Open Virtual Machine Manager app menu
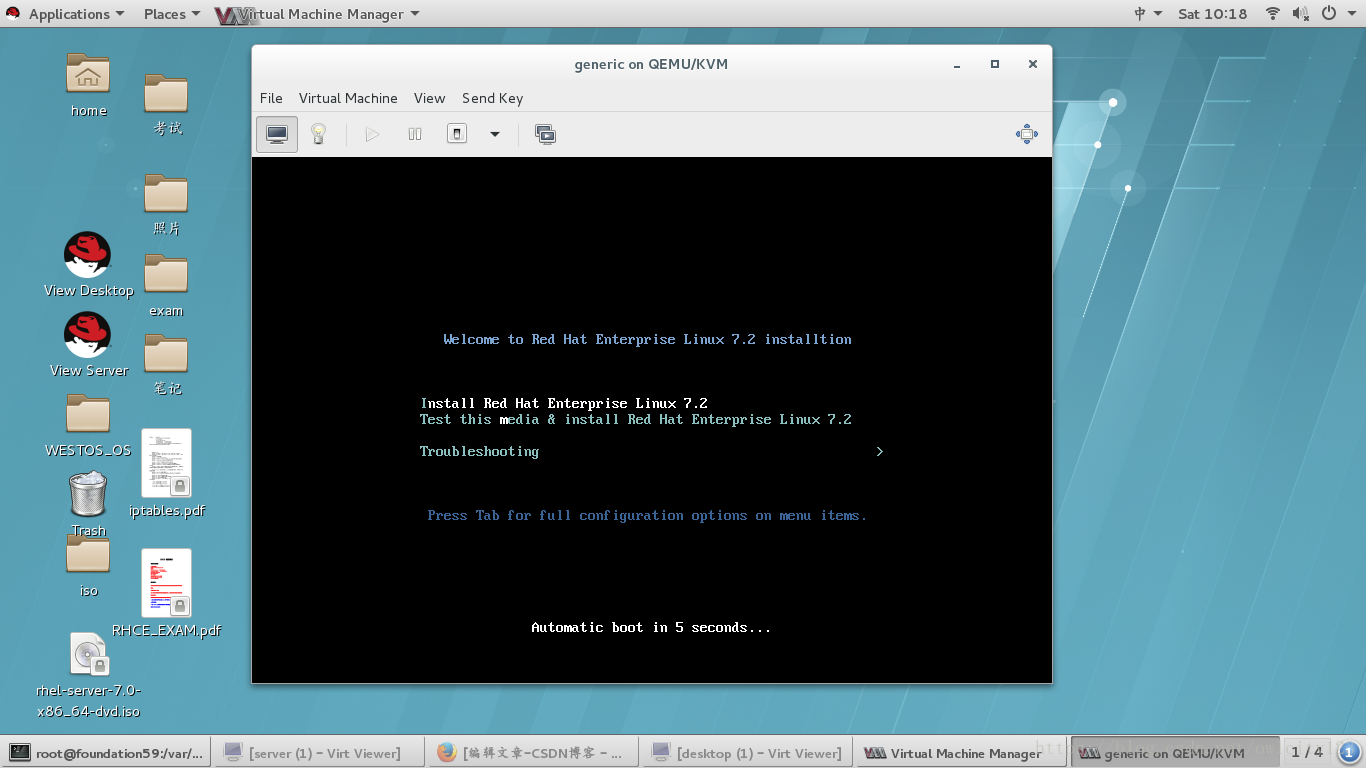The width and height of the screenshot is (1366, 768). point(318,14)
